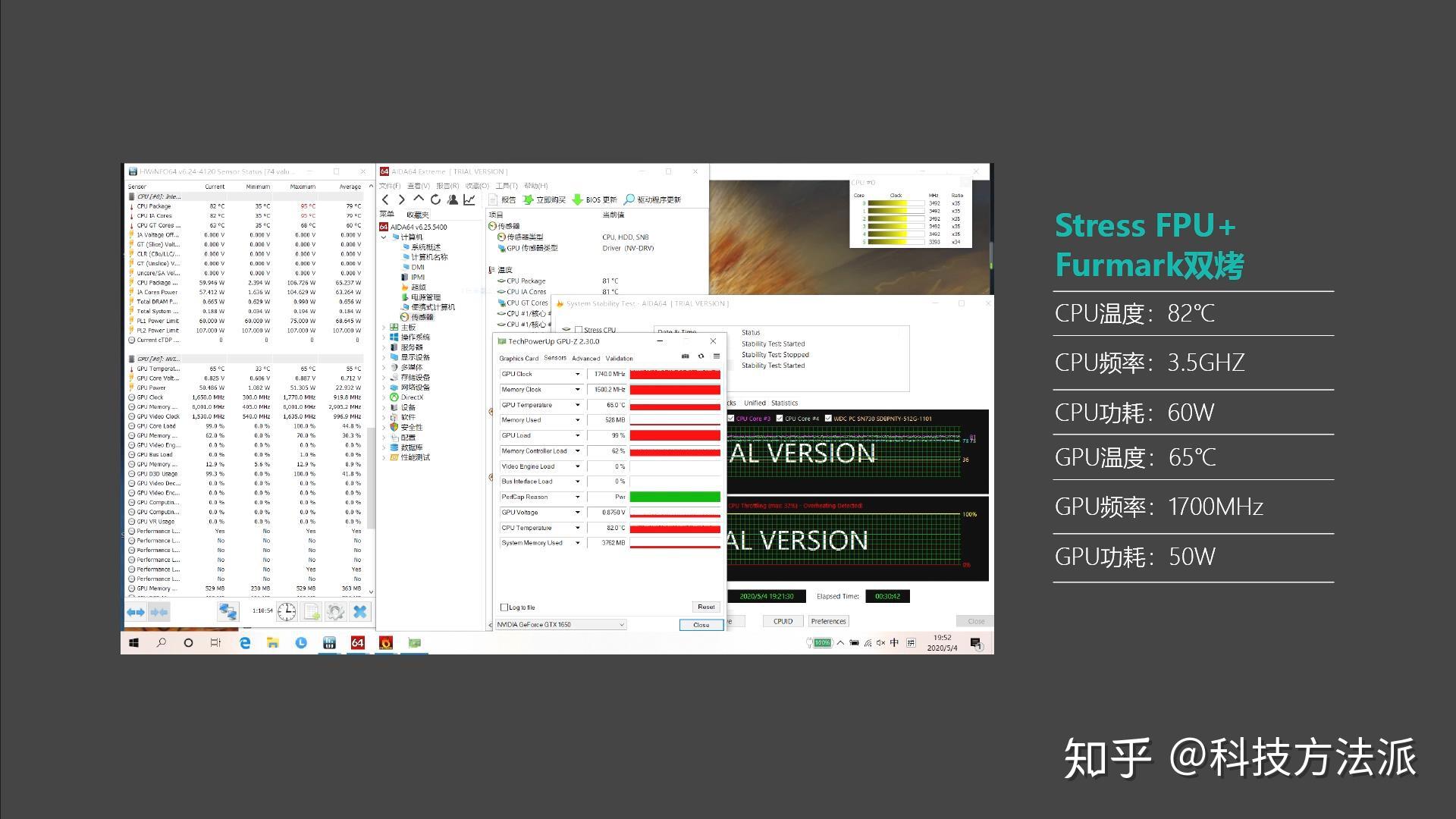
Task: Expand the DirectX tree node
Action: [x=384, y=397]
